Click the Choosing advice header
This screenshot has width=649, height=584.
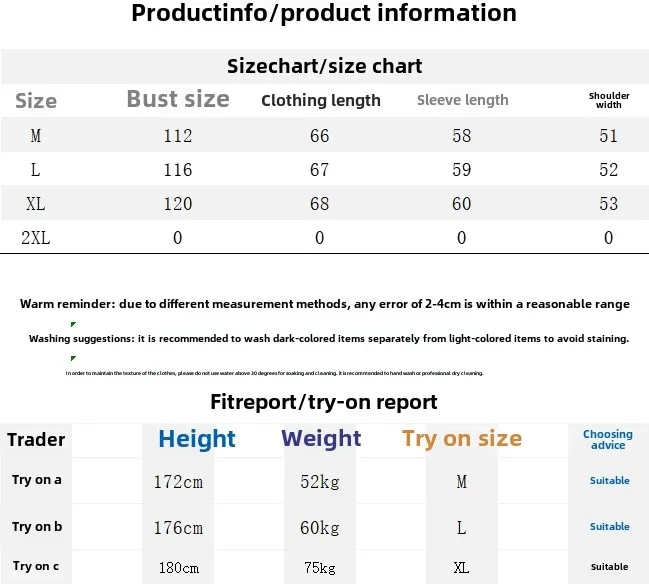608,440
